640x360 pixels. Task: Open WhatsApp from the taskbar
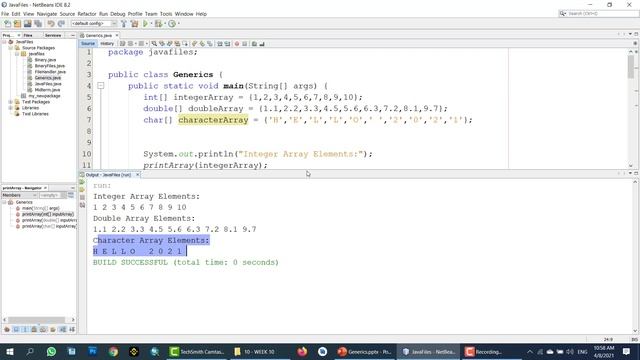pyautogui.click(x=51, y=351)
